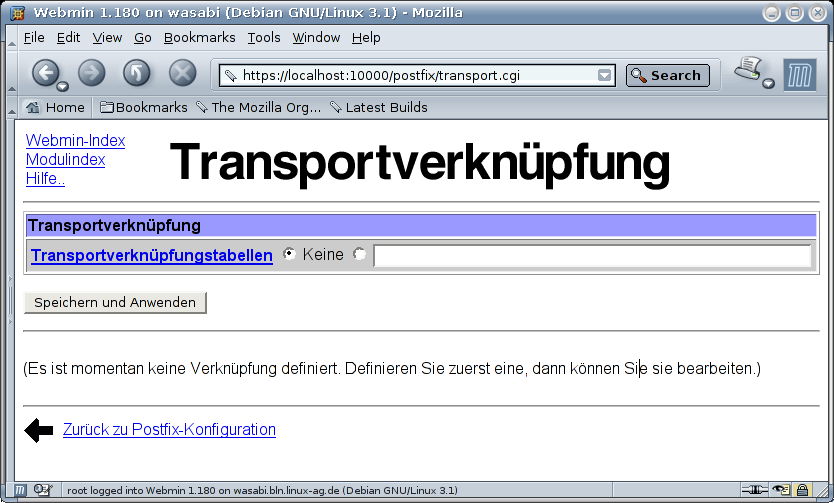Select the radio button beside the text field

point(360,254)
